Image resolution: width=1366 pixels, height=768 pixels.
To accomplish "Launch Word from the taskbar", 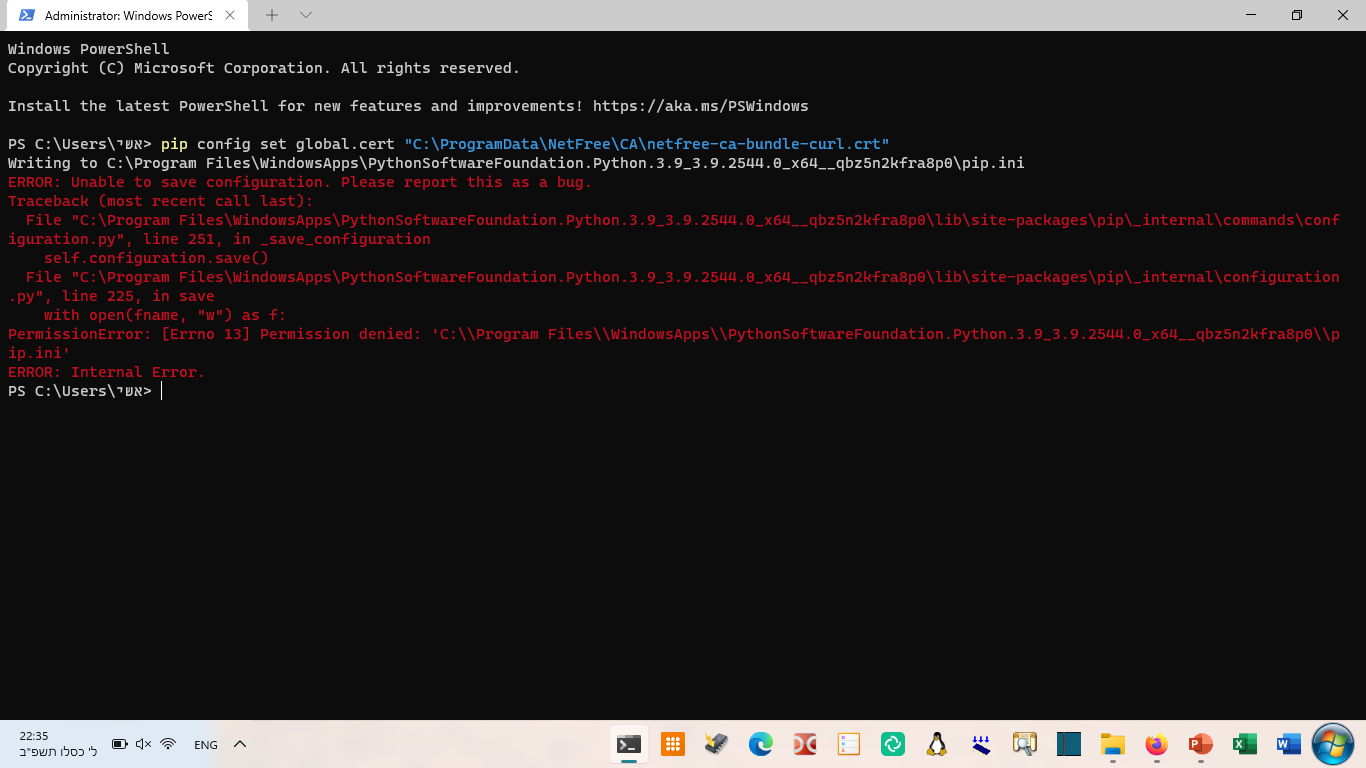I will pyautogui.click(x=1288, y=744).
